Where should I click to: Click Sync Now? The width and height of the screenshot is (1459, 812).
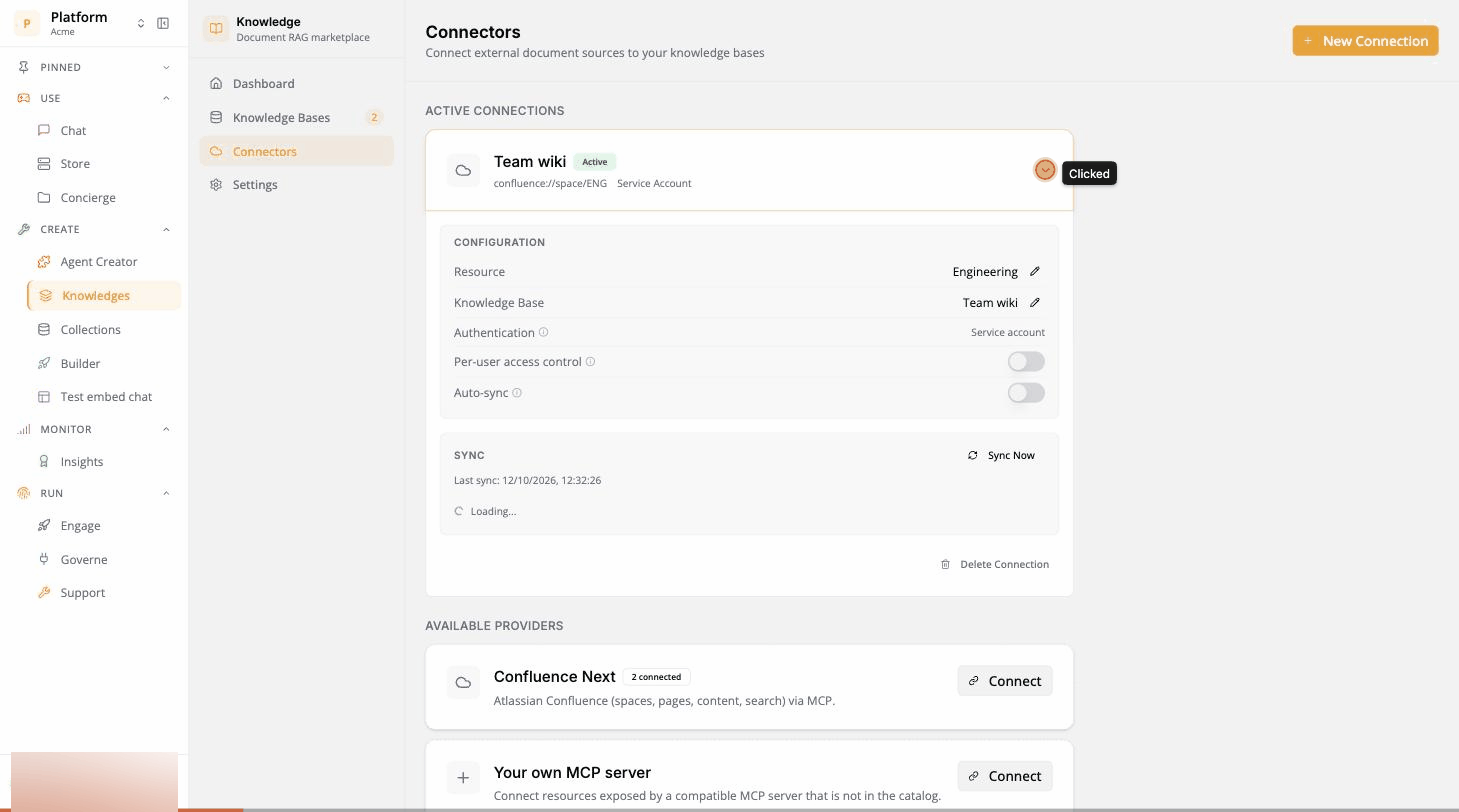click(1001, 455)
